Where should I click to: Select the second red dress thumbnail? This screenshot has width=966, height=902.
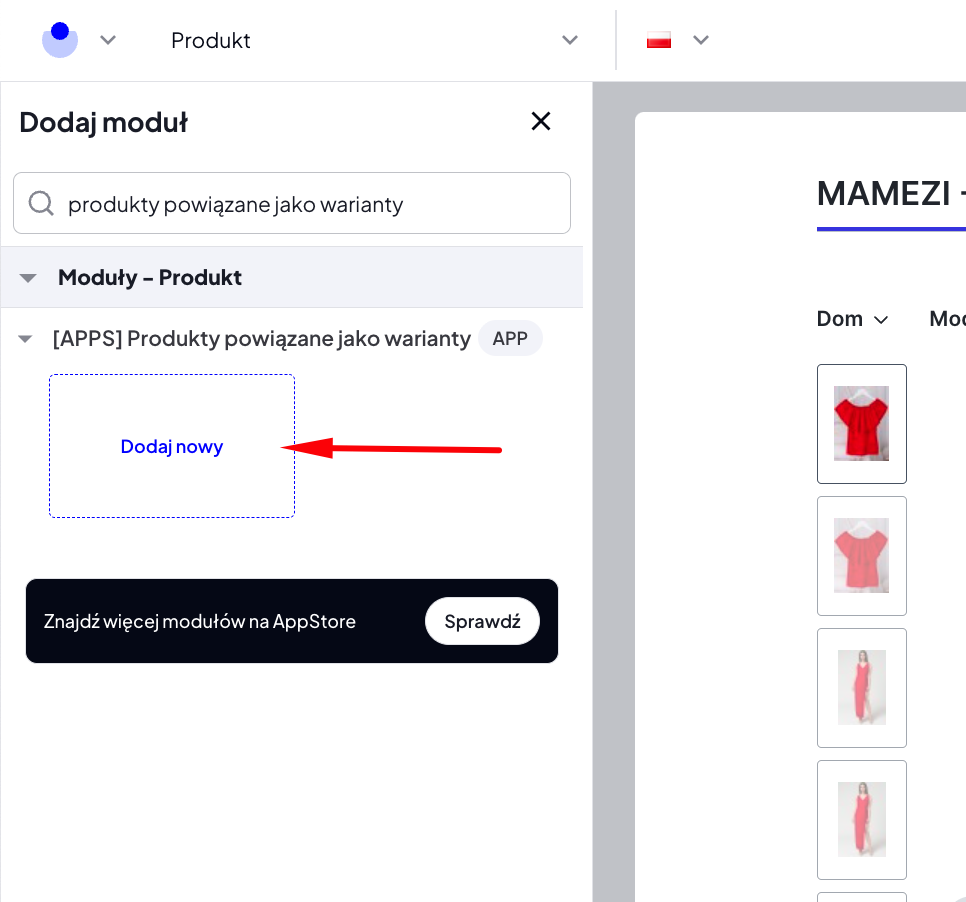pos(861,820)
